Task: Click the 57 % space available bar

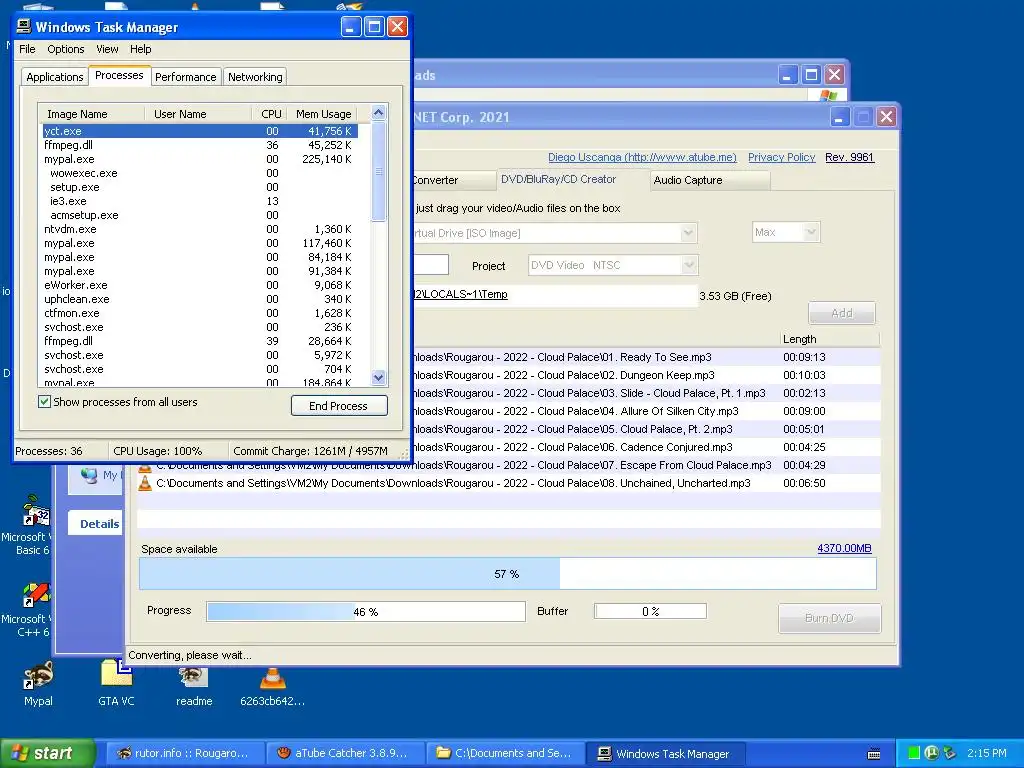Action: point(507,574)
